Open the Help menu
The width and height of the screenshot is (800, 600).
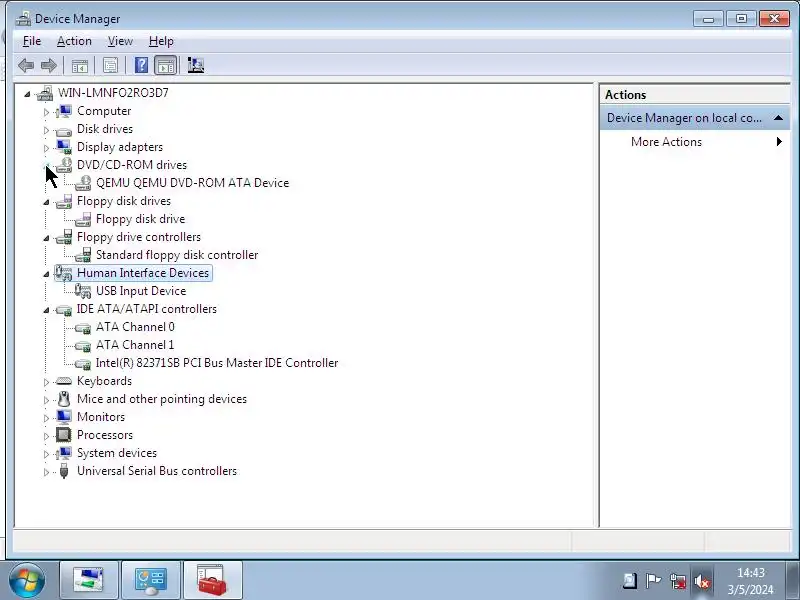(x=161, y=41)
